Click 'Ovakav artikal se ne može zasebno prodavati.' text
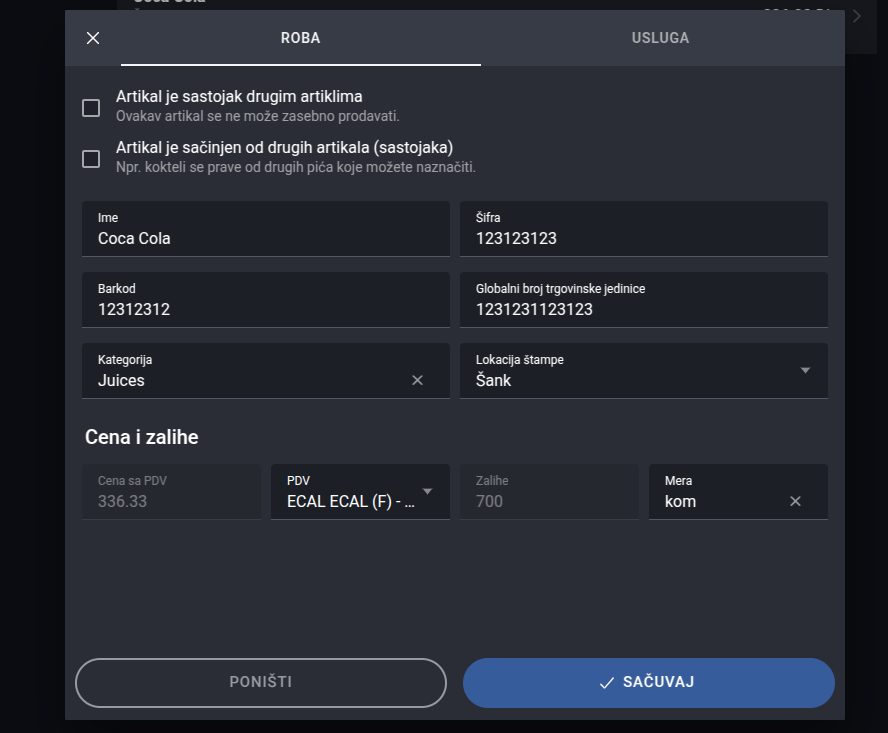Image resolution: width=888 pixels, height=733 pixels. click(258, 116)
